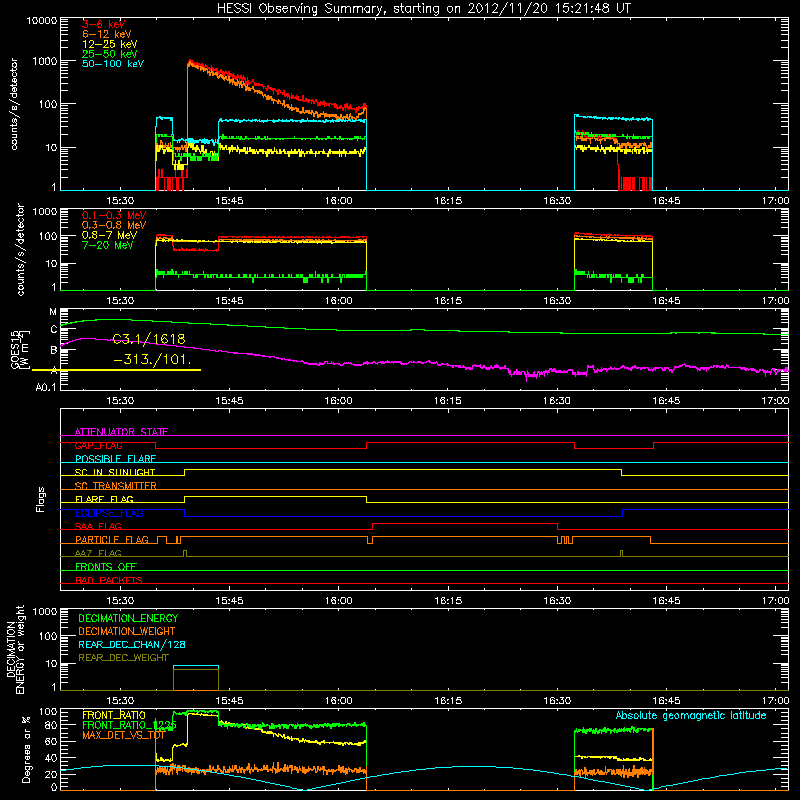800x800 pixels.
Task: Click the 0.1-0.3 MeV legend entry
Action: click(x=114, y=215)
